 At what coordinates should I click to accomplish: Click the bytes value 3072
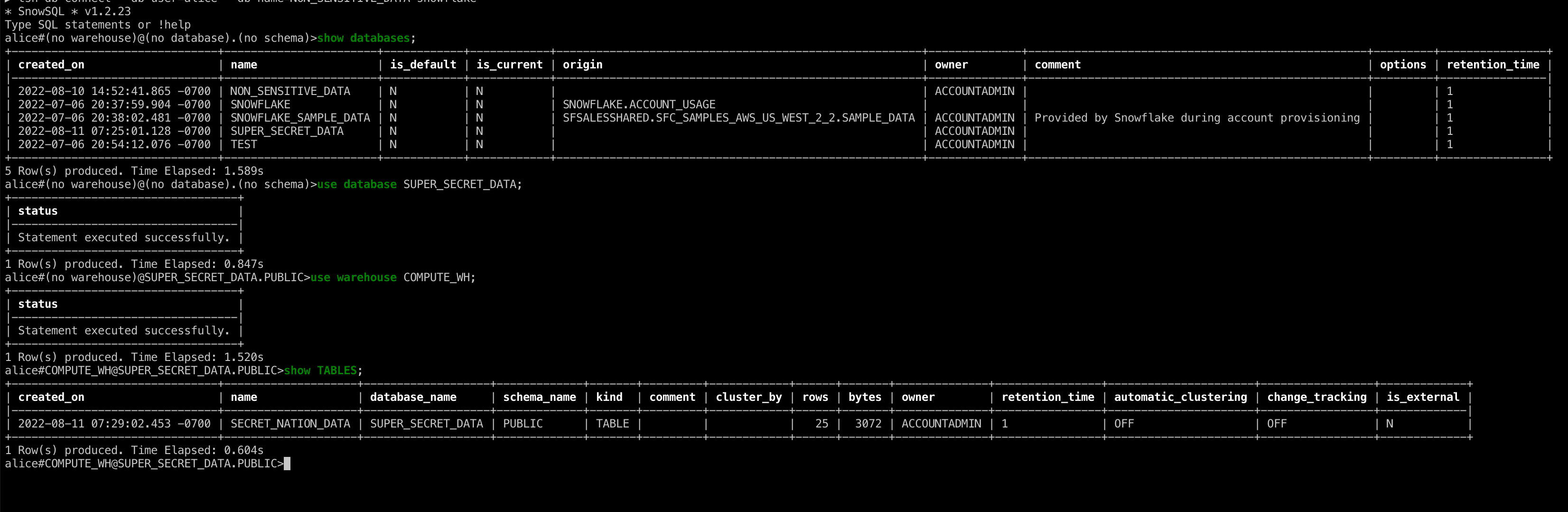point(868,424)
